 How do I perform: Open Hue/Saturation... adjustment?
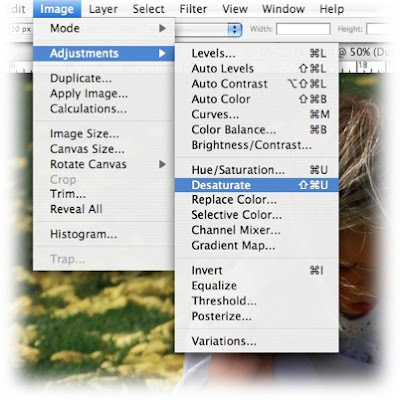[x=257, y=170]
